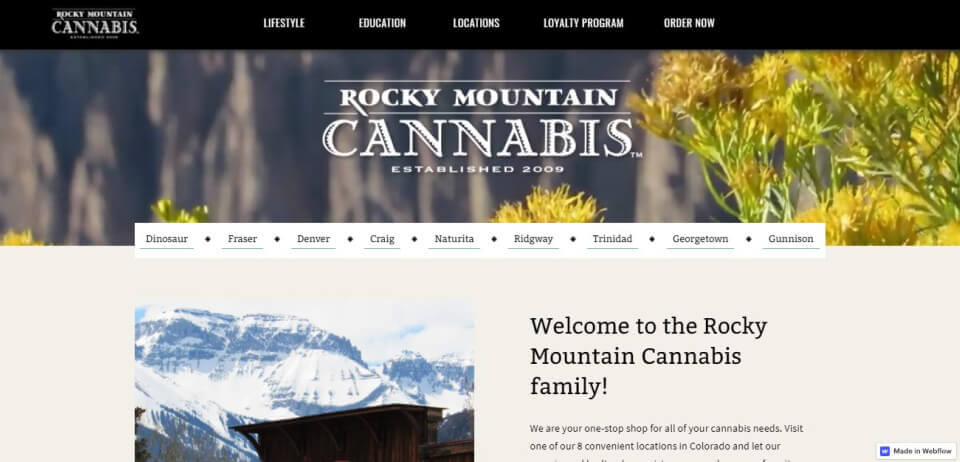The image size is (960, 462).
Task: Choose the Georgetown location
Action: (700, 239)
